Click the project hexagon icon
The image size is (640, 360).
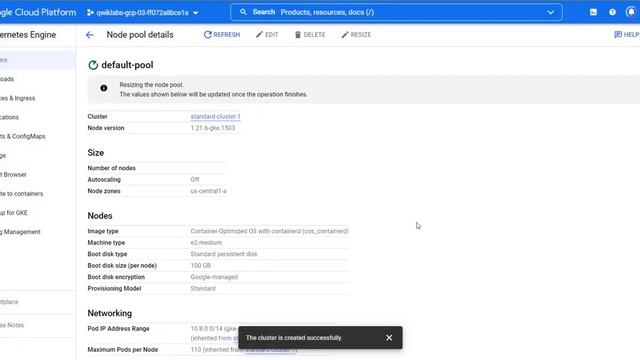click(x=90, y=13)
